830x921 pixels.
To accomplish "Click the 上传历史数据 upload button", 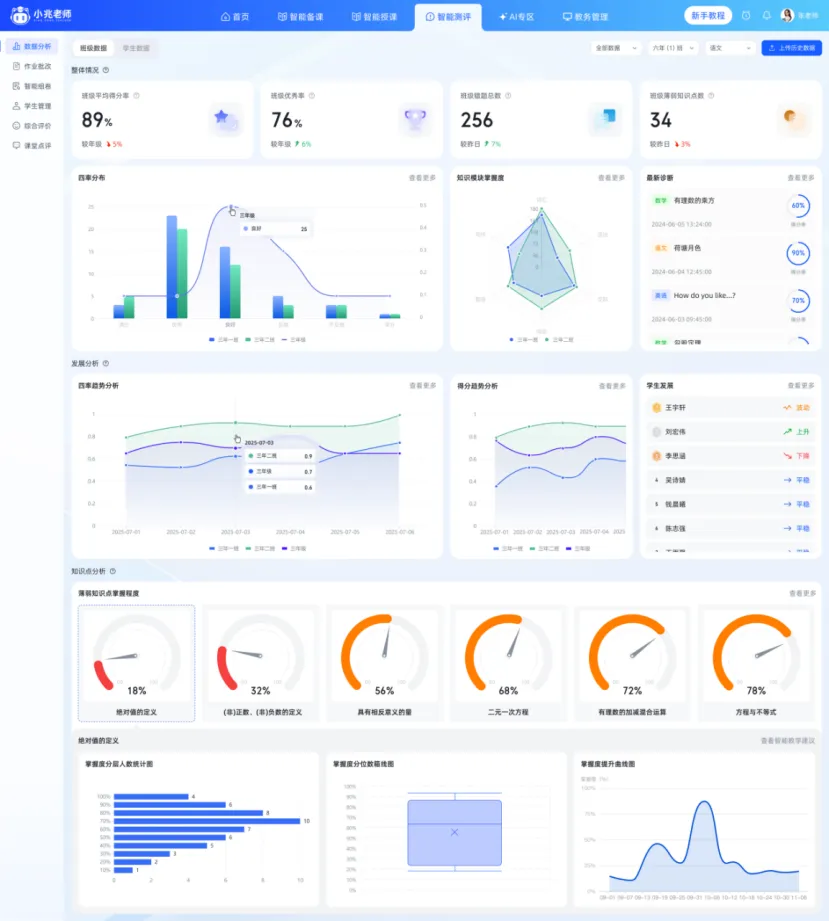I will tap(791, 48).
